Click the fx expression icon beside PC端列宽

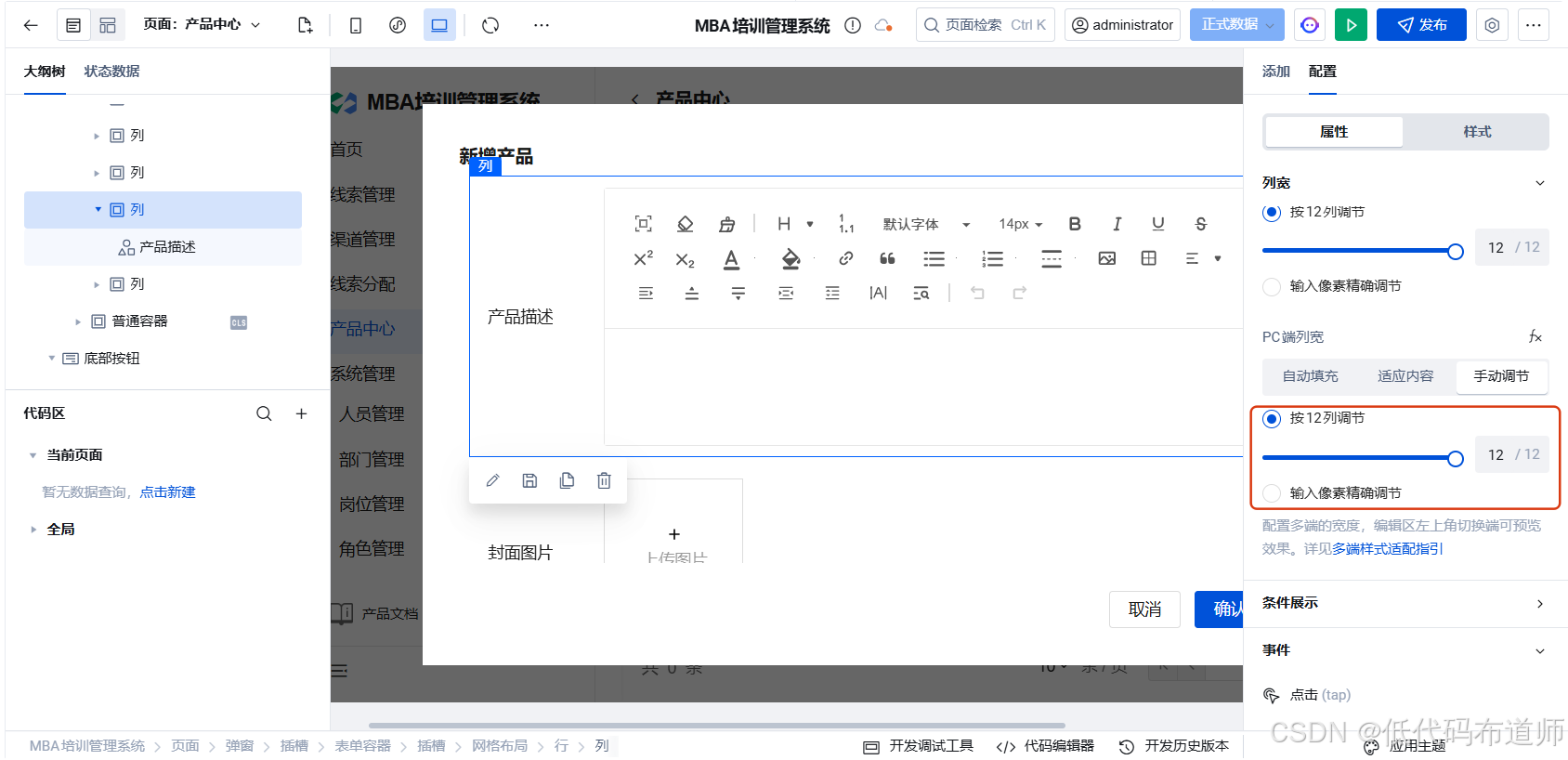[x=1535, y=336]
